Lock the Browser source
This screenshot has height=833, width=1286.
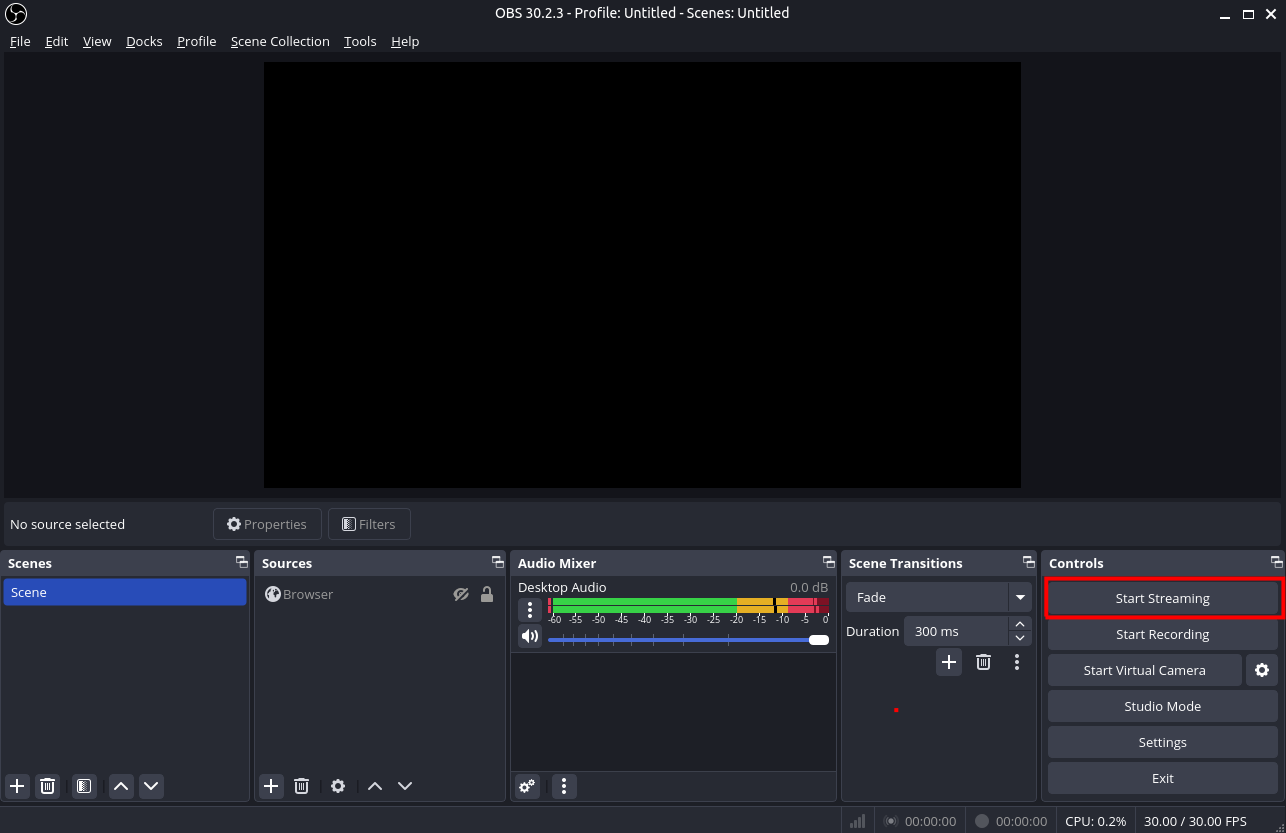(x=487, y=594)
